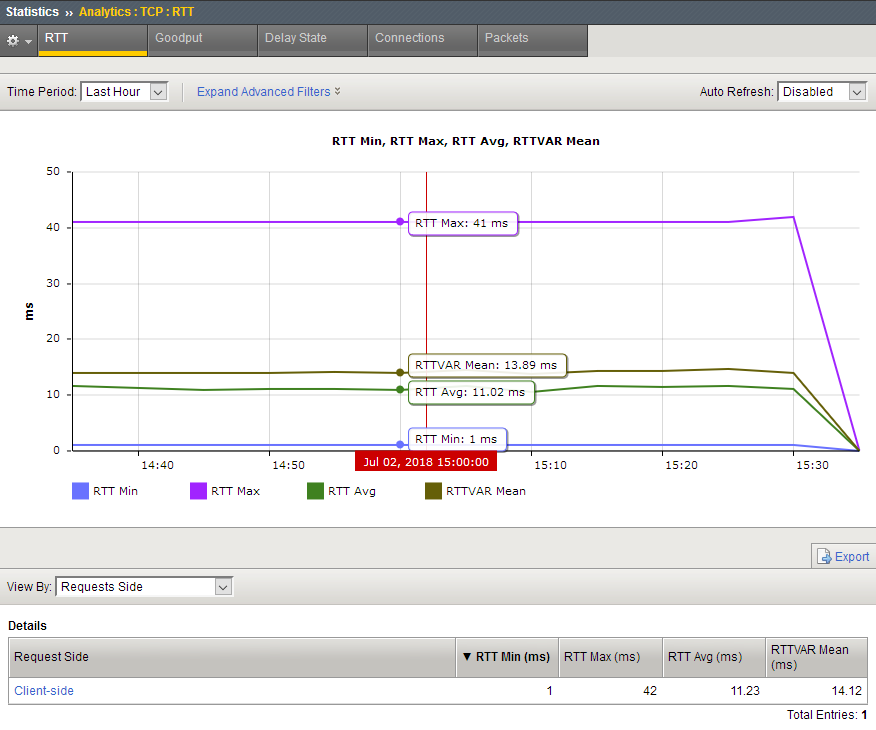Open the Packets tab
Screen dimensions: 876x730
(x=506, y=38)
